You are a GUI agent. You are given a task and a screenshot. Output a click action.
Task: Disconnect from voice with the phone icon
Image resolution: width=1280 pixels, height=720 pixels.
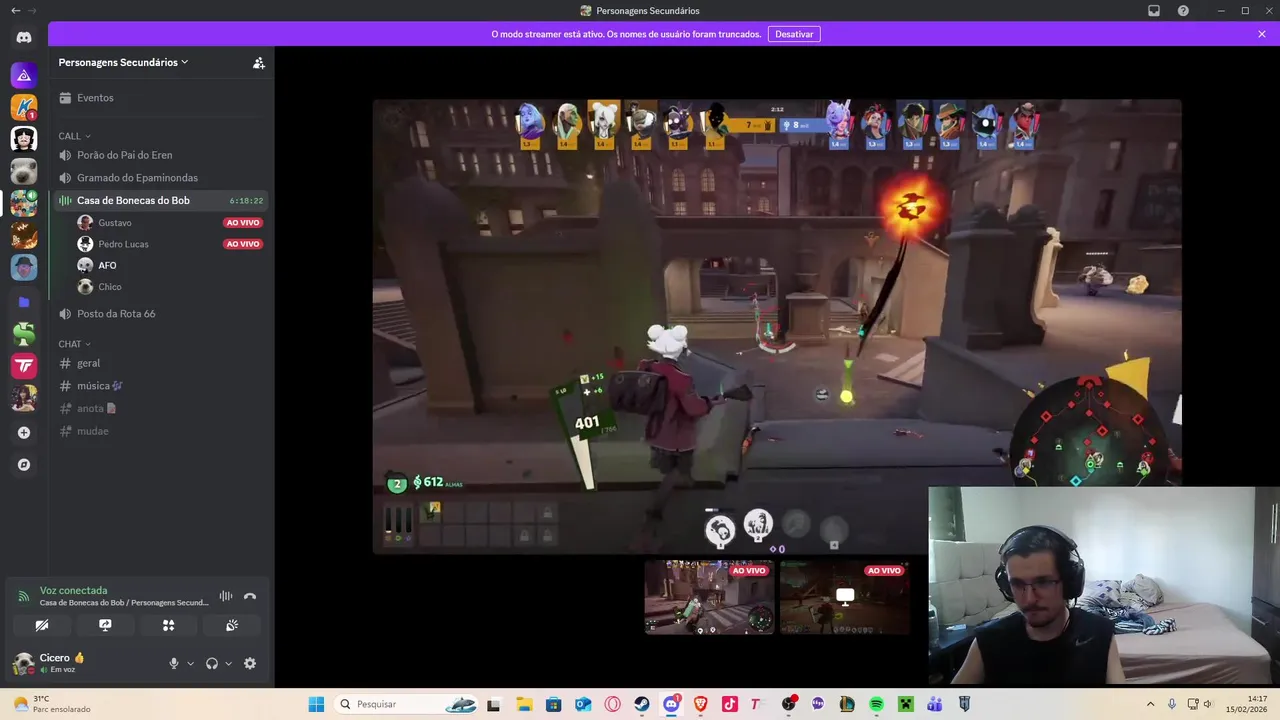point(250,596)
